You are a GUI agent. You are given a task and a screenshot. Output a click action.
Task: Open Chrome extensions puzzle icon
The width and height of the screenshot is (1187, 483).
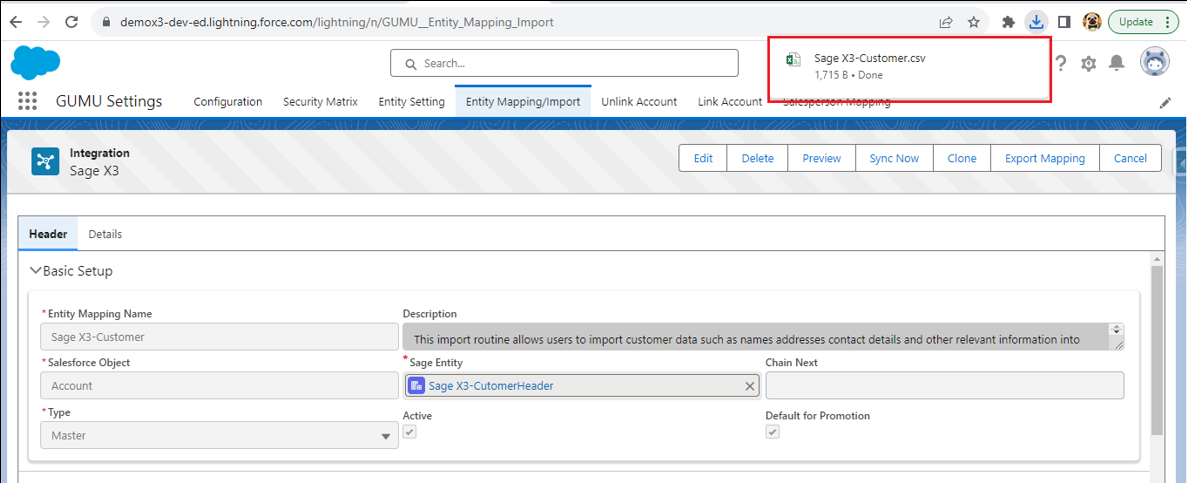point(1008,22)
